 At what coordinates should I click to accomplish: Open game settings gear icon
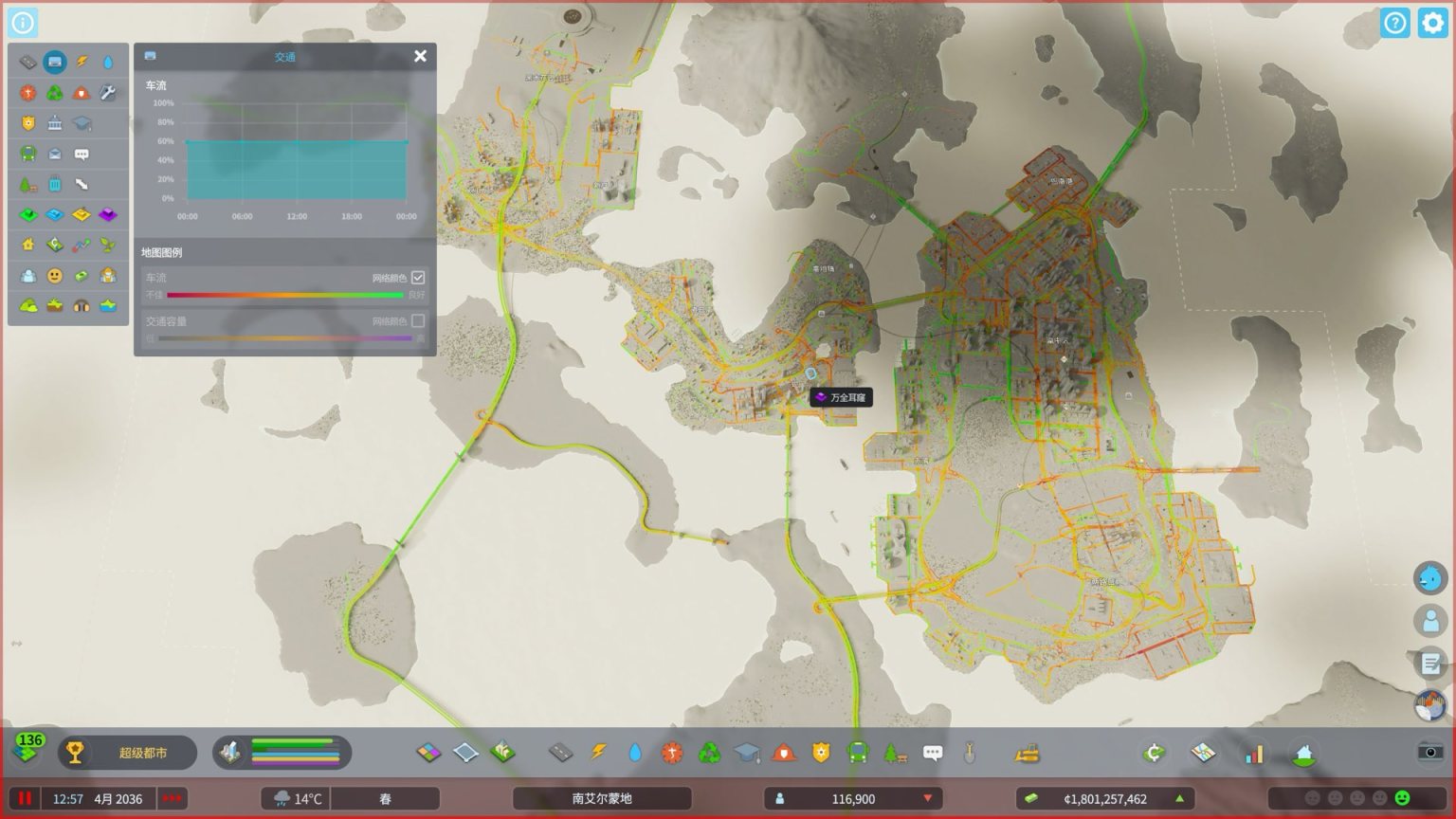tap(1432, 23)
